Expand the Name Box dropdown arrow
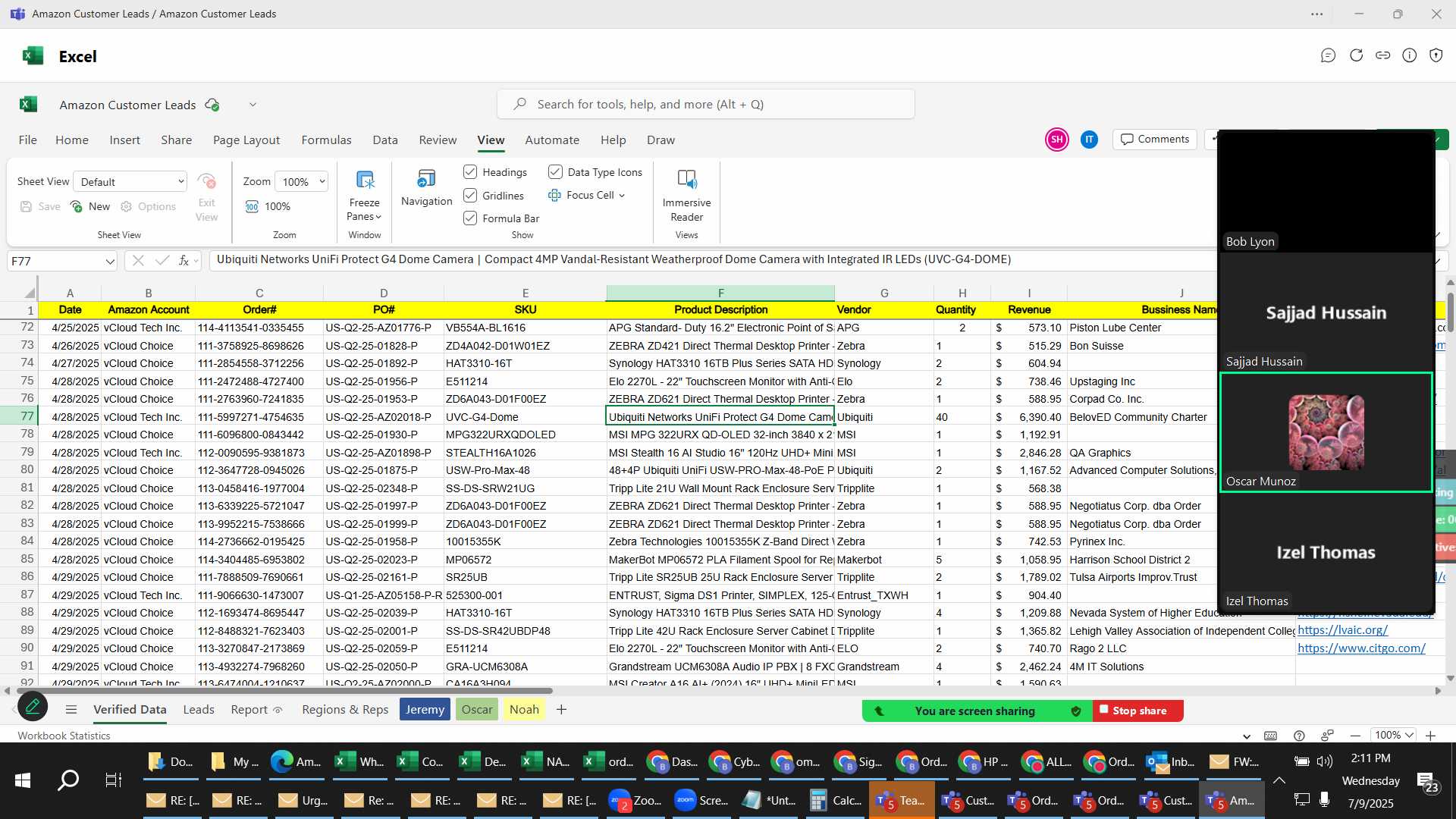 110,262
